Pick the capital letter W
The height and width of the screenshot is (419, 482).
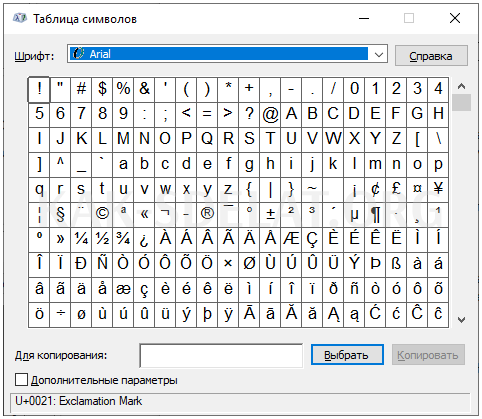(333, 139)
